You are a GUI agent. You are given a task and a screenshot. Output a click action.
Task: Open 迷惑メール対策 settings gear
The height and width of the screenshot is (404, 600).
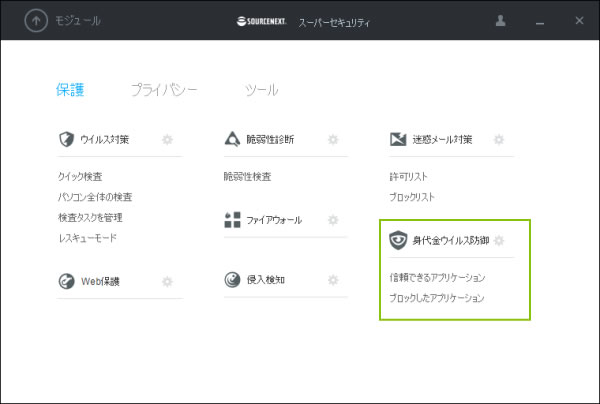(x=499, y=140)
